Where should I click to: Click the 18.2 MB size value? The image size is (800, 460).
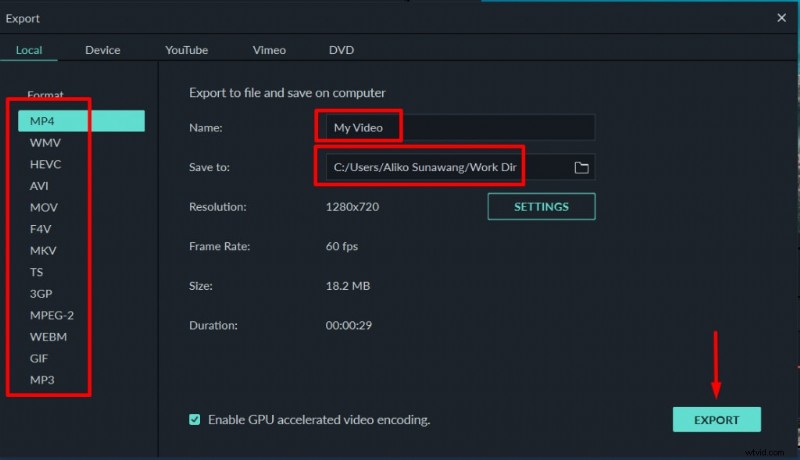point(347,286)
